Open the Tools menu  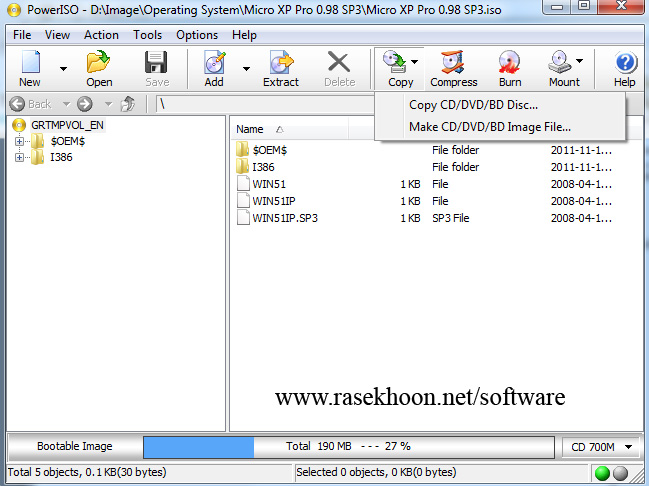[147, 35]
